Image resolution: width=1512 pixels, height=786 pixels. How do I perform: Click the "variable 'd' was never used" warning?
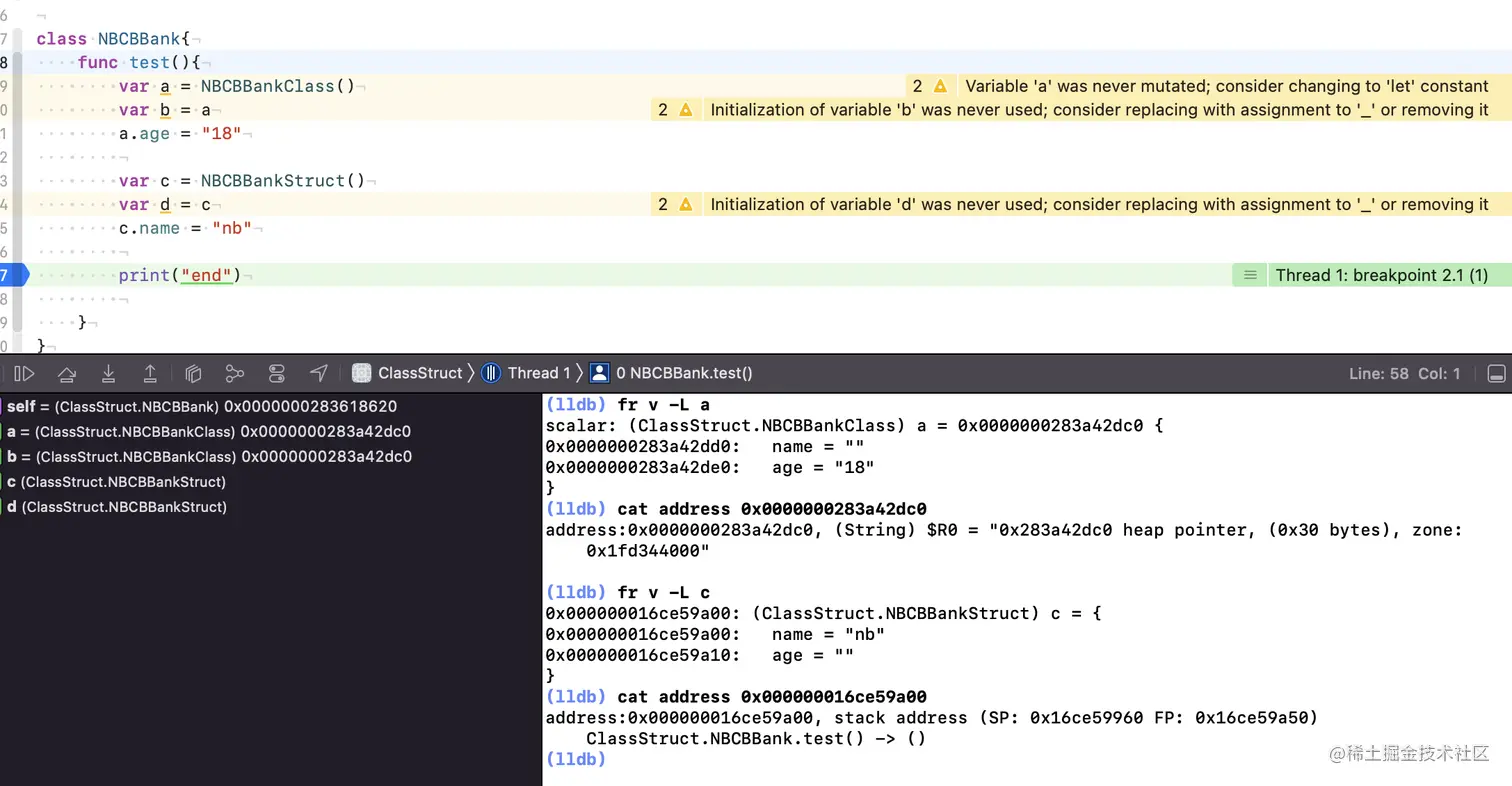pos(1100,204)
